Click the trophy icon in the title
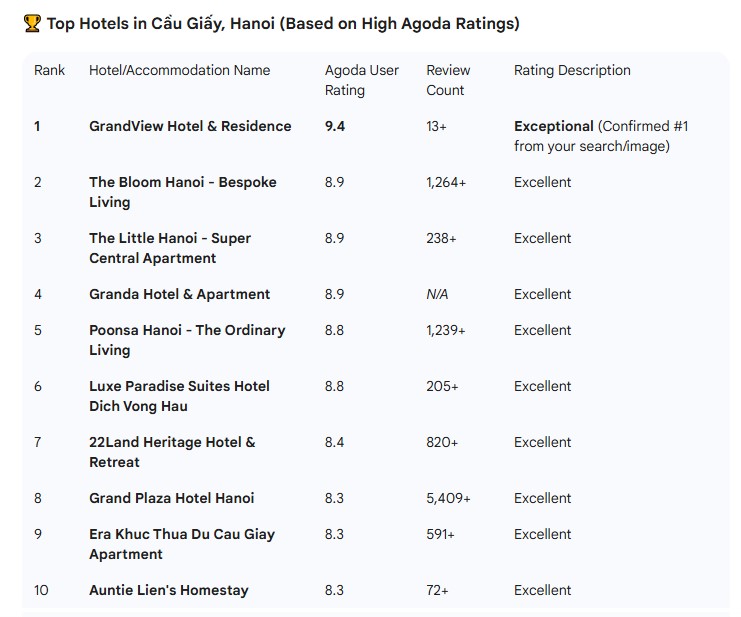This screenshot has height=617, width=741. pos(31,24)
